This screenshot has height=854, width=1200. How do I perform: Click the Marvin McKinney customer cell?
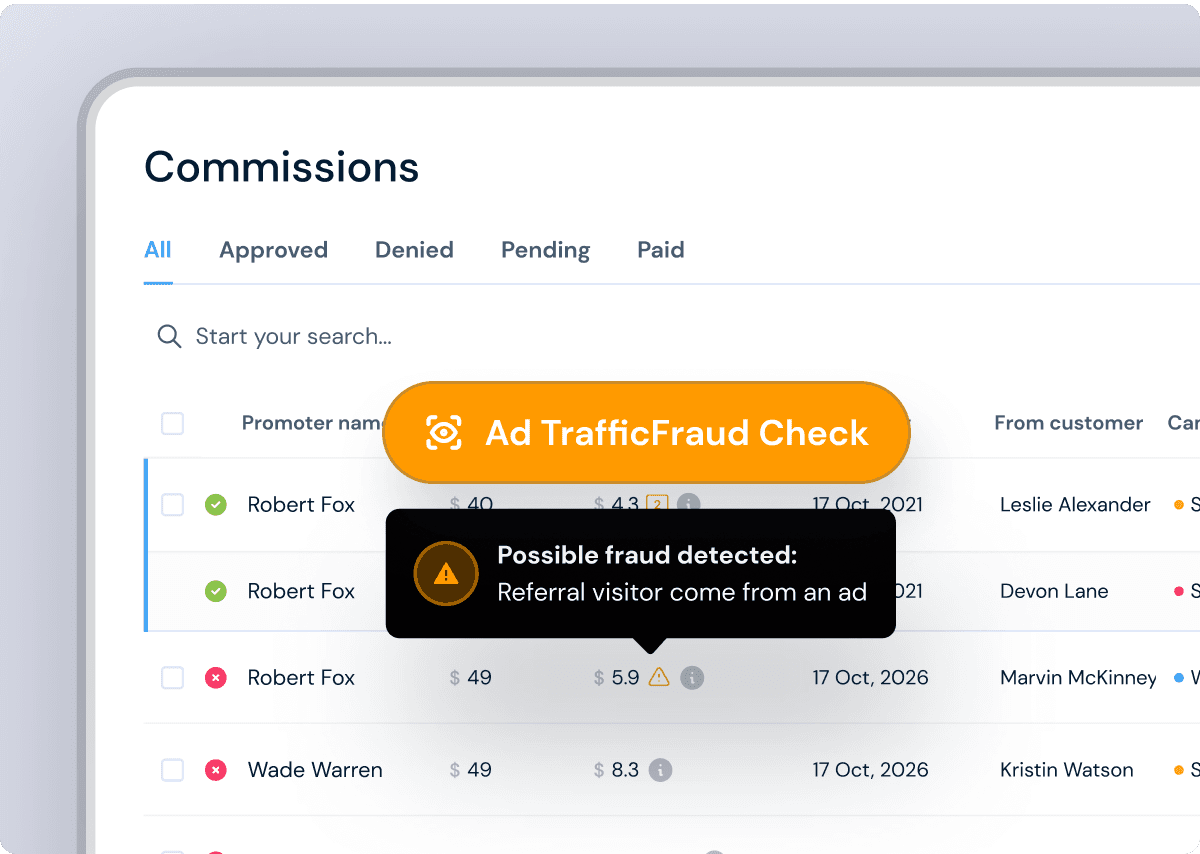[1078, 678]
